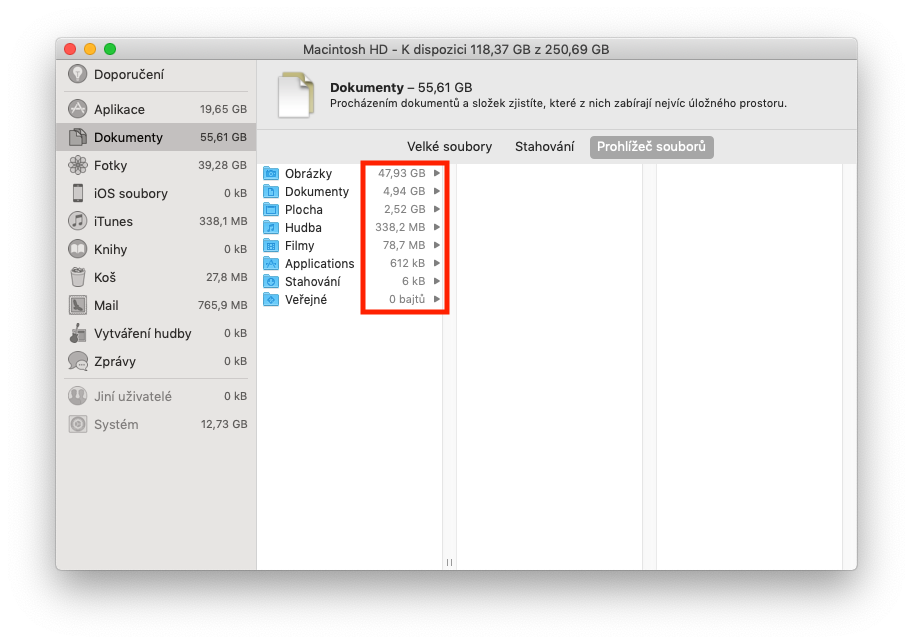Switch to the Velké soubory tab
Screen dimensions: 913x644
click(x=449, y=147)
